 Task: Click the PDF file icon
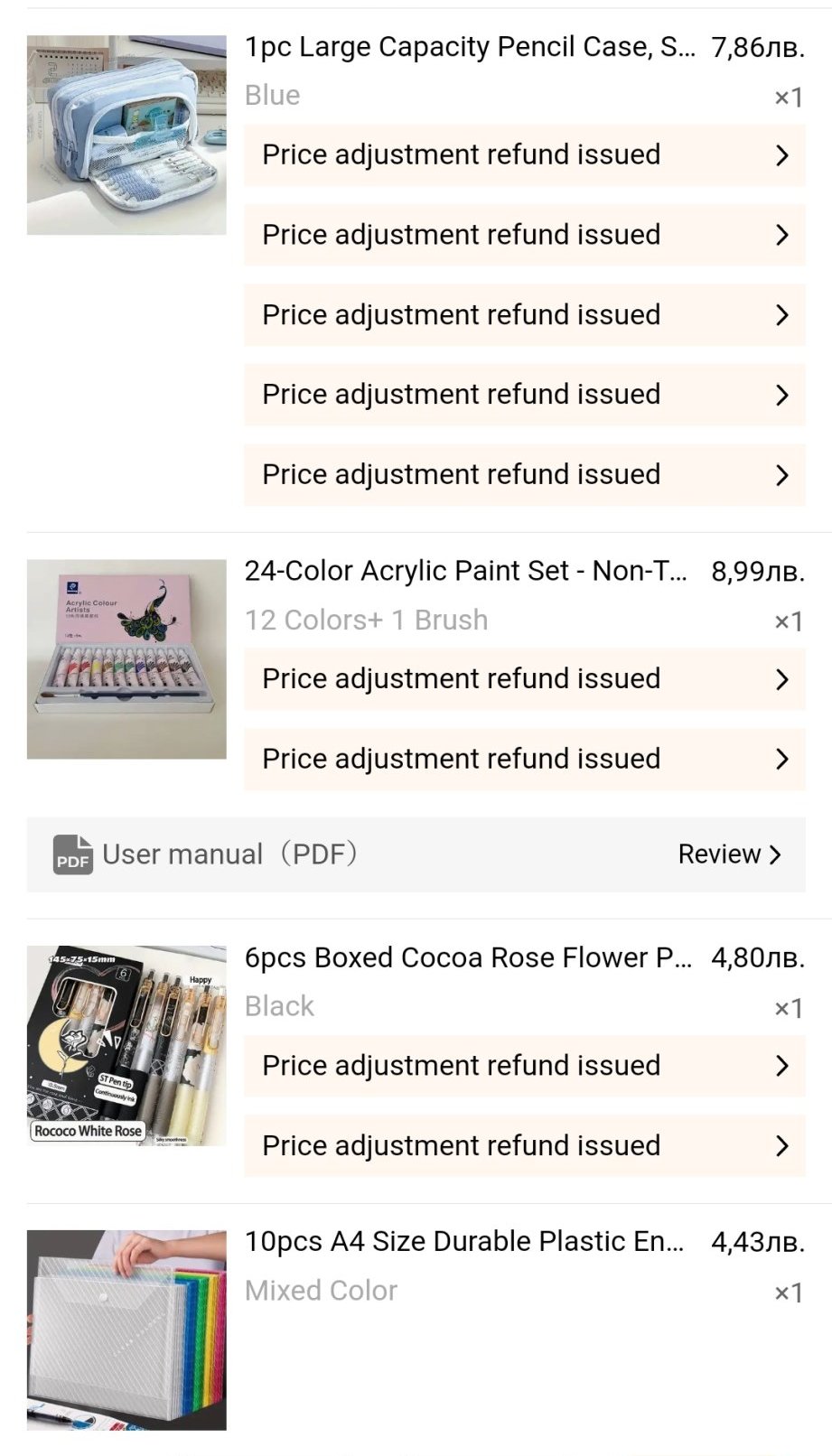point(72,854)
